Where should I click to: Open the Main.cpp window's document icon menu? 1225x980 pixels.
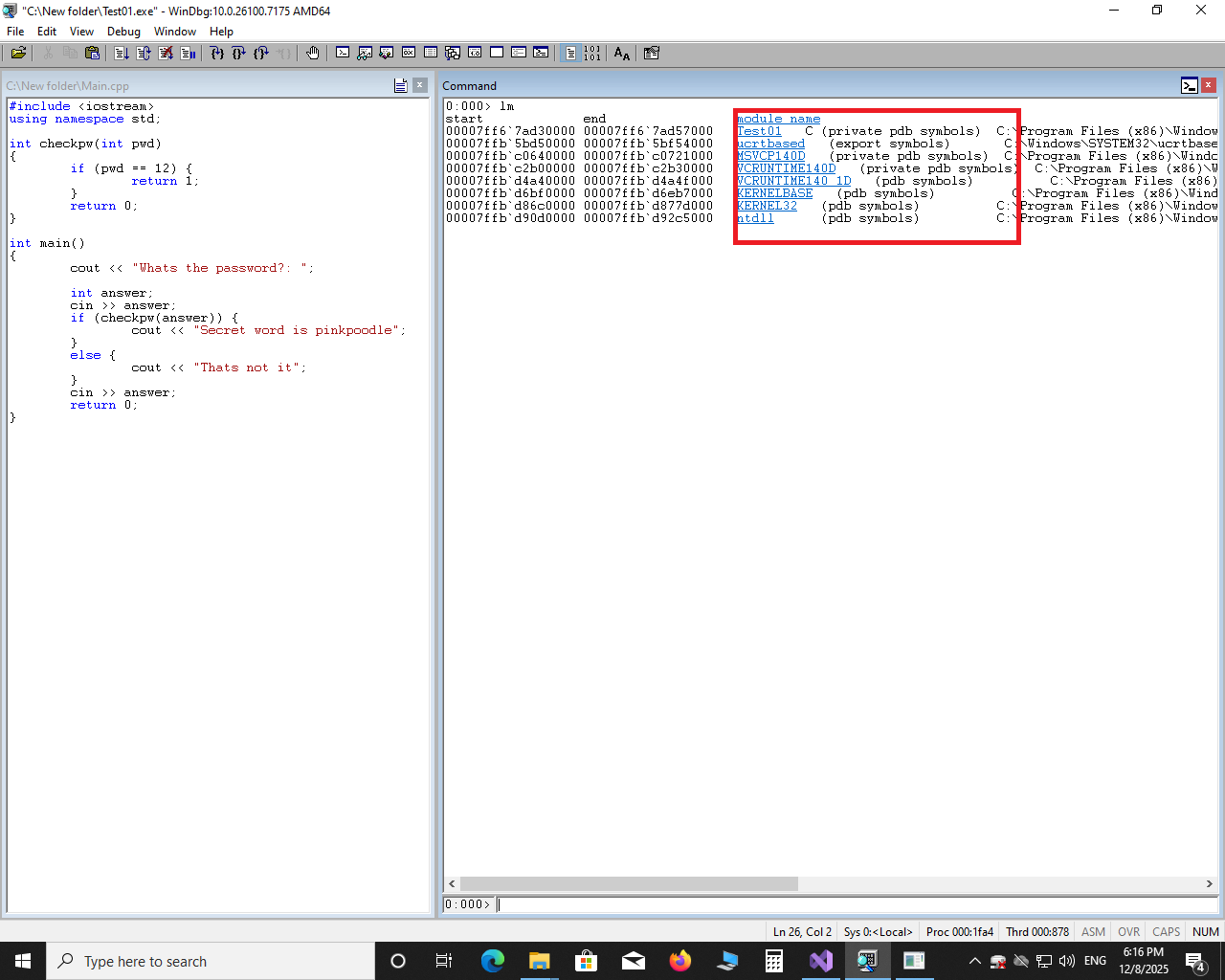[401, 86]
